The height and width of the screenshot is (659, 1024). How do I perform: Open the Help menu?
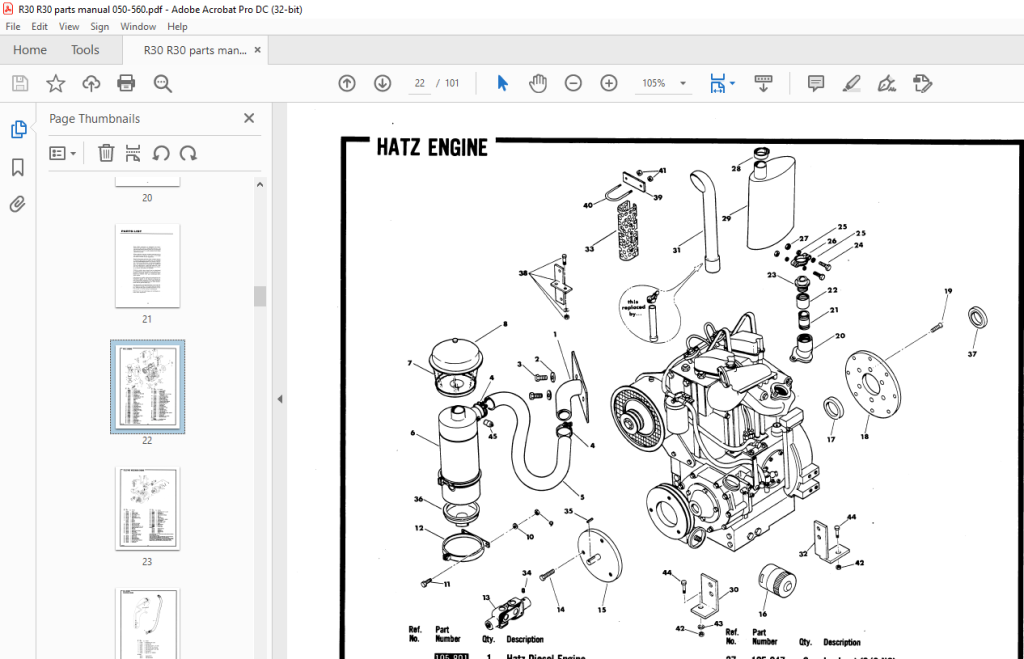177,27
